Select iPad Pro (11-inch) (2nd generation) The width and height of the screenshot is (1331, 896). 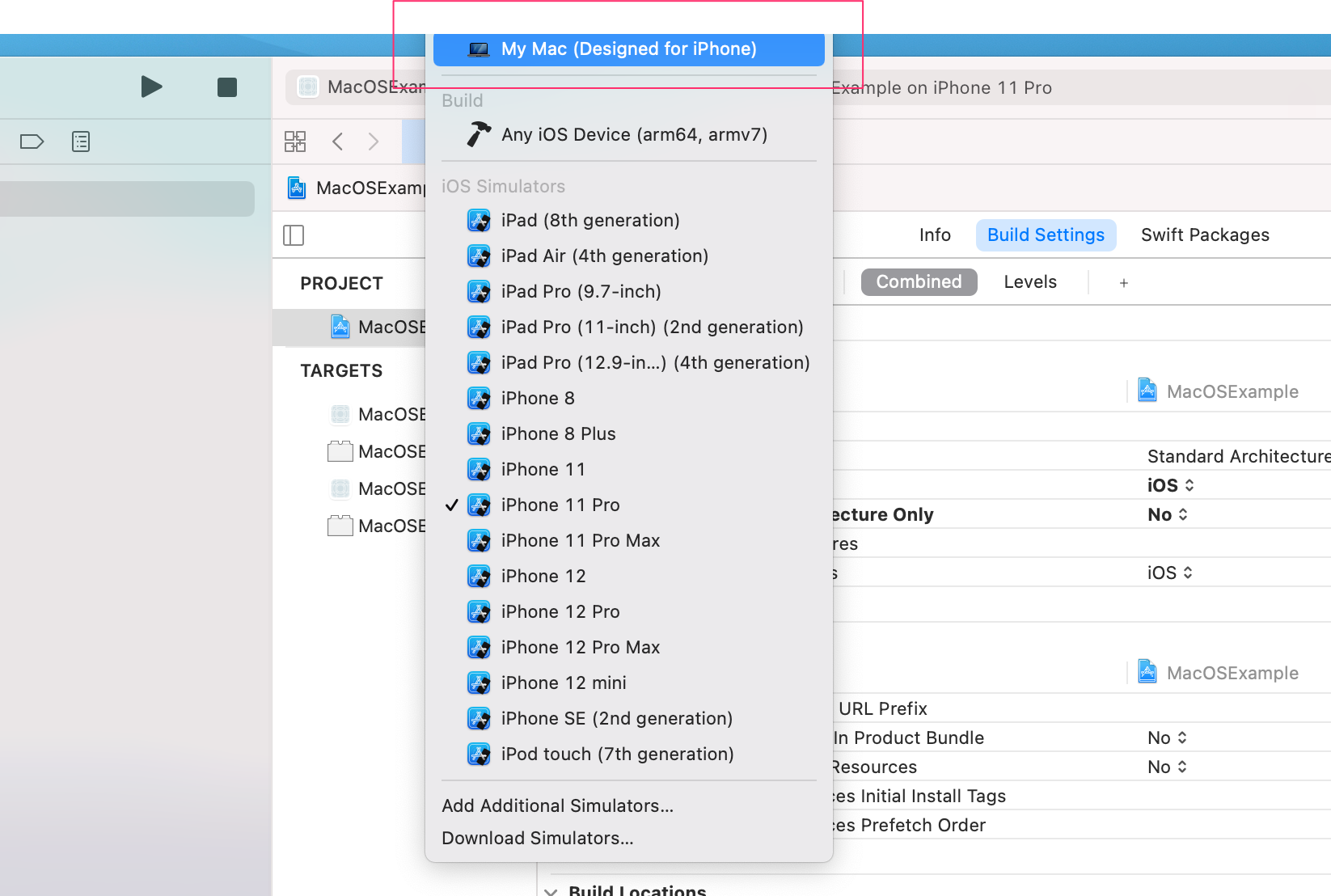point(629,327)
